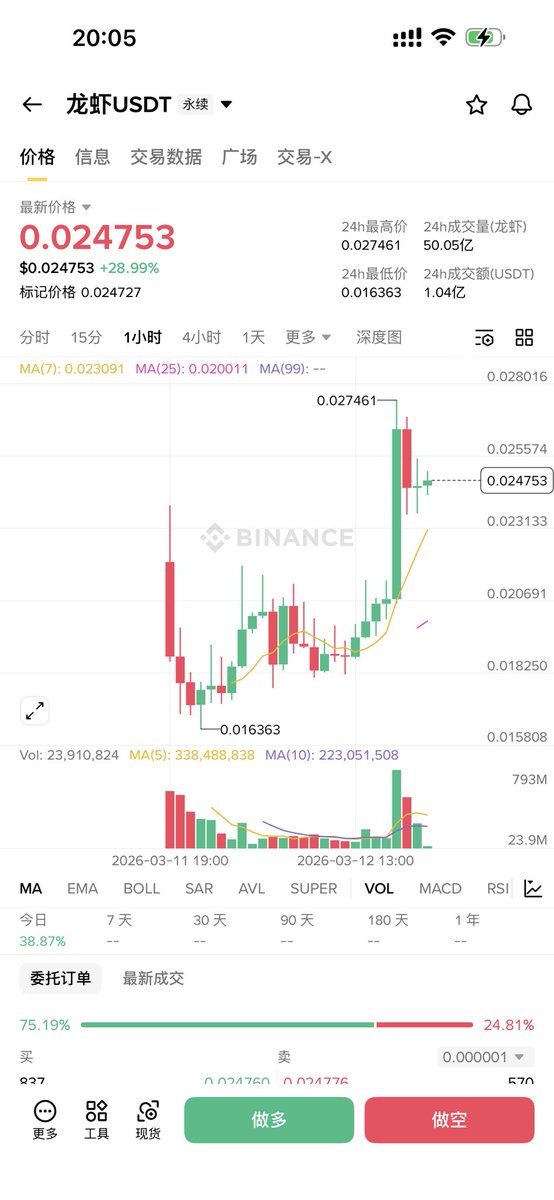The height and width of the screenshot is (1200, 554).
Task: Tap the red 做空 short button
Action: point(449,1120)
